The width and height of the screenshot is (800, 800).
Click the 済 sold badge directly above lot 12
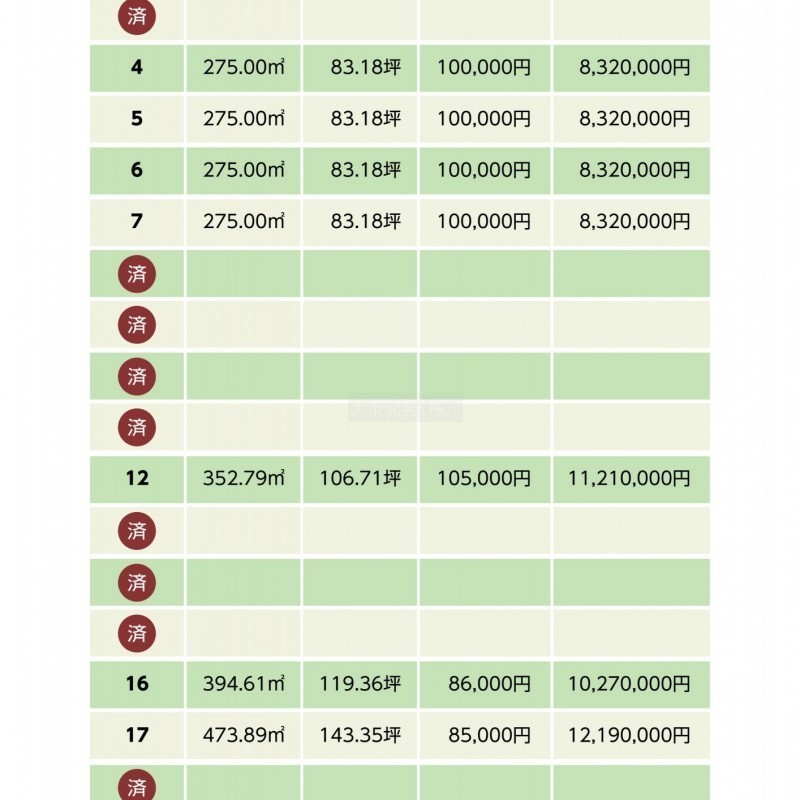pyautogui.click(x=137, y=428)
